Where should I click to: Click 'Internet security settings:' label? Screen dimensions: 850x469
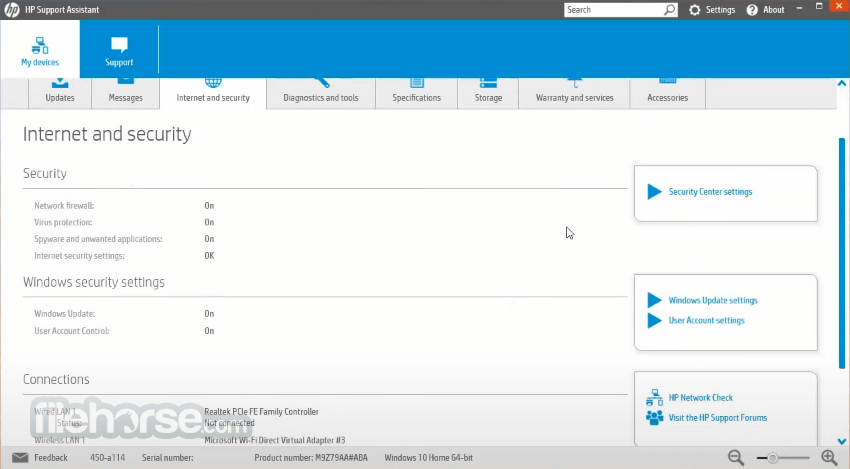point(79,255)
